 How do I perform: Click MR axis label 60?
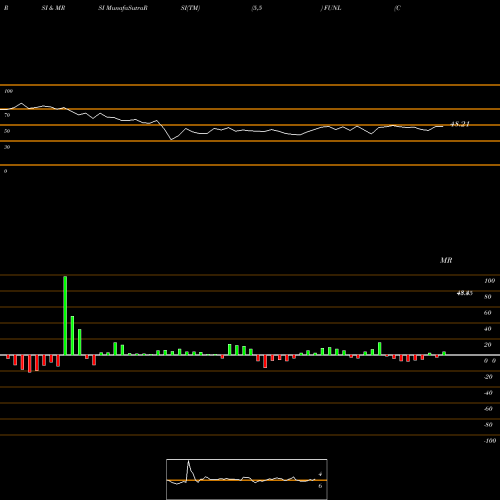coord(488,313)
